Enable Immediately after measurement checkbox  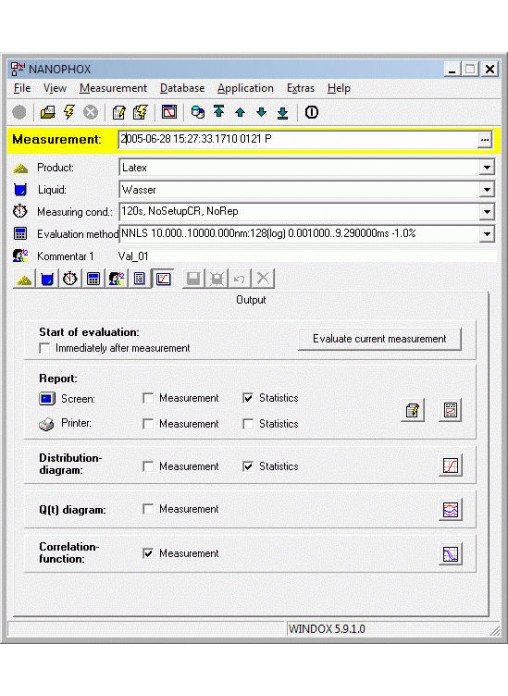44,348
